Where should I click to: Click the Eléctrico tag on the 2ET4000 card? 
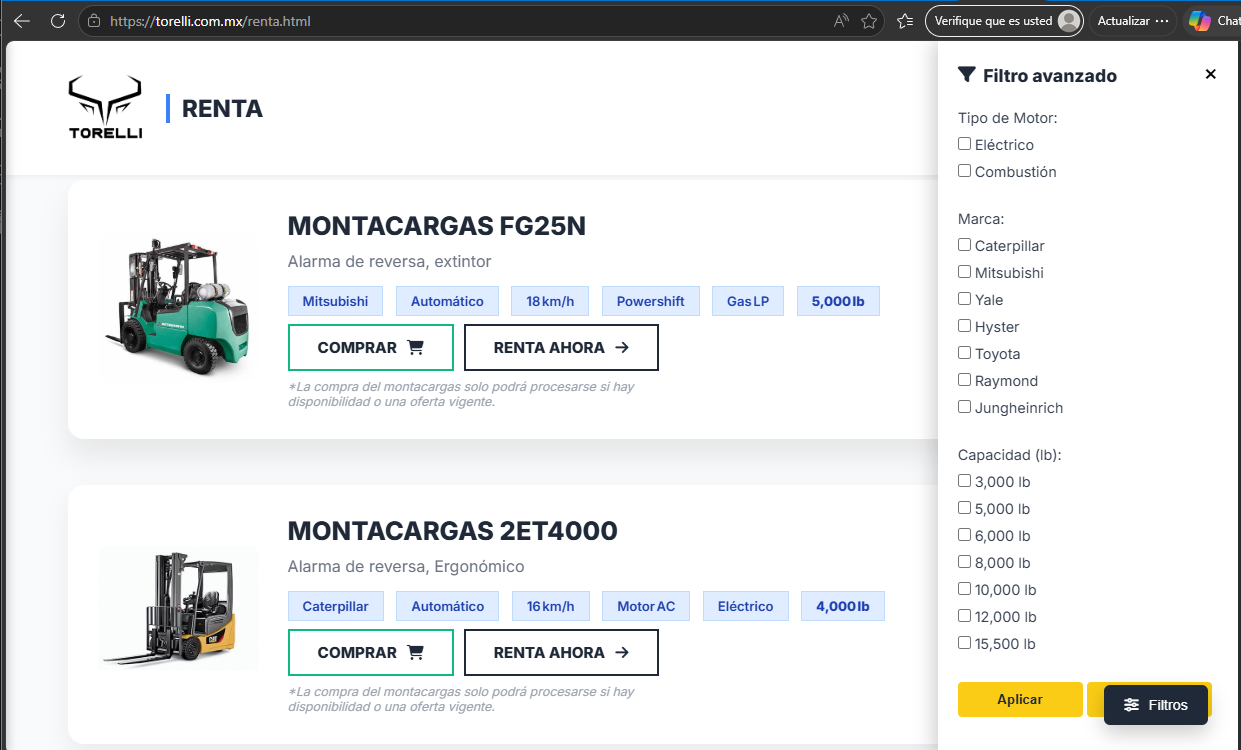(x=745, y=606)
